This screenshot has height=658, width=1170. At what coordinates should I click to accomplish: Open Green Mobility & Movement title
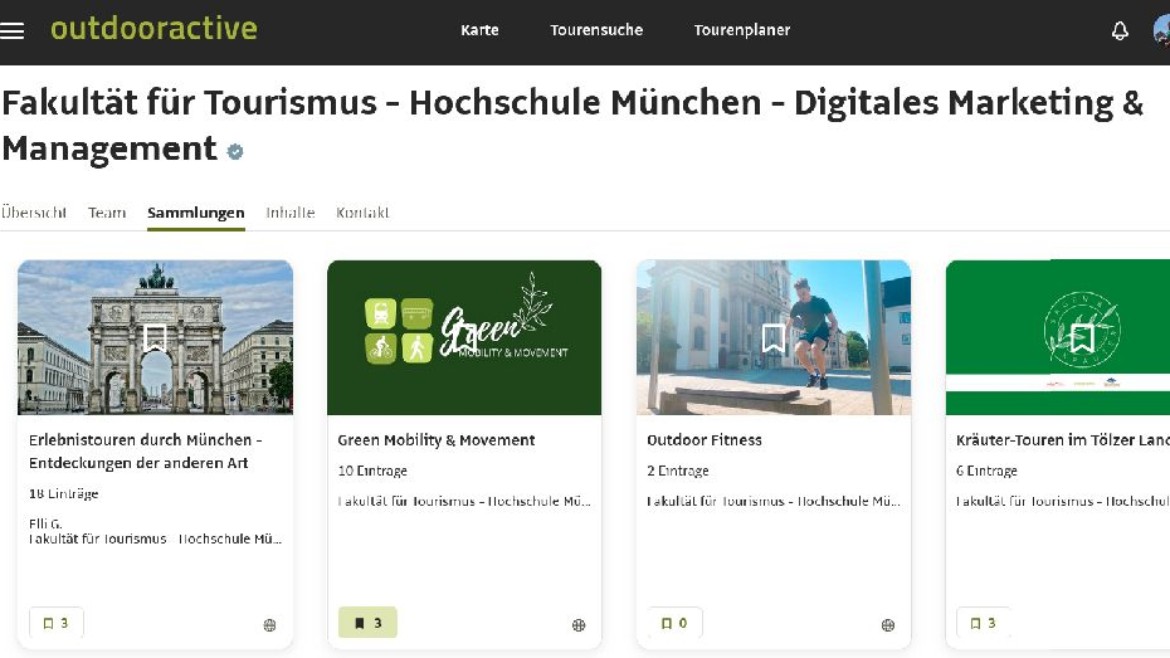click(x=436, y=440)
